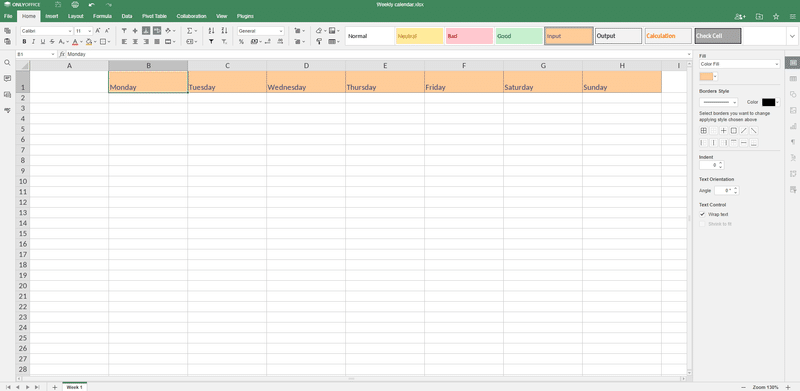
Task: Open the chart settings sidebar icon
Action: pos(793,126)
